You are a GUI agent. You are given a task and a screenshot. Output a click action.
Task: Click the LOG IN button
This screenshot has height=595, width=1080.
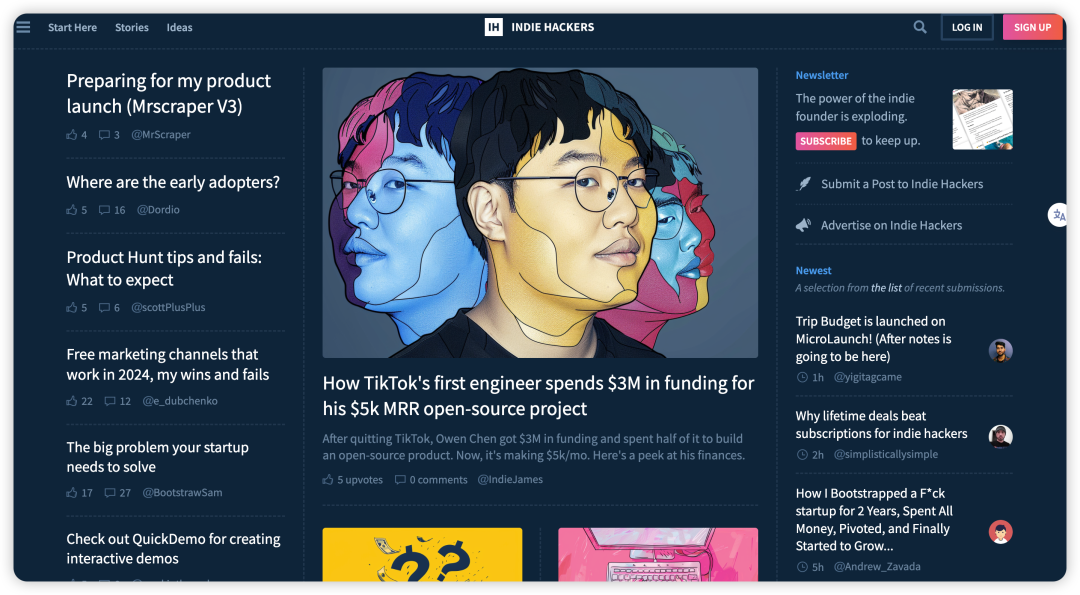[967, 28]
